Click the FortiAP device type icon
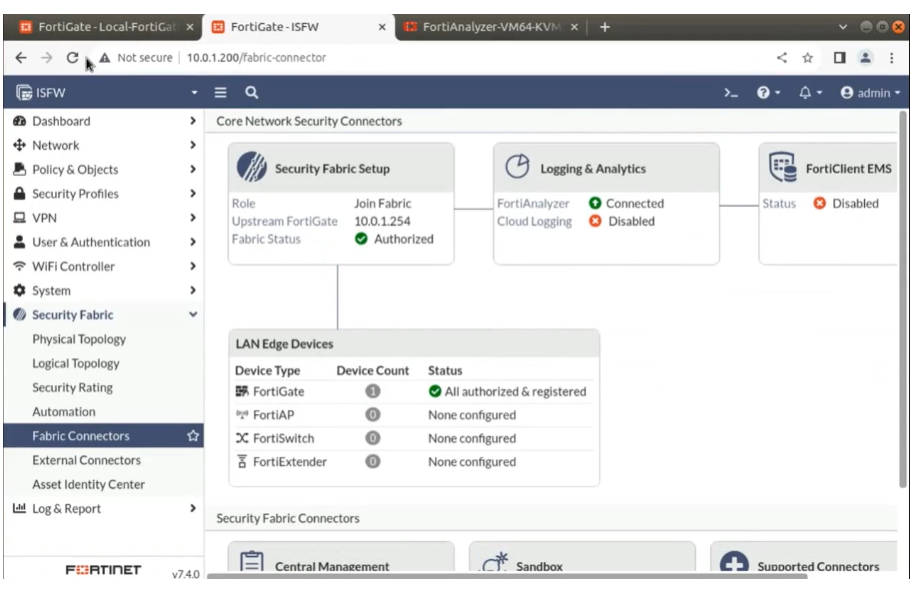Image resolution: width=914 pixels, height=597 pixels. point(242,415)
